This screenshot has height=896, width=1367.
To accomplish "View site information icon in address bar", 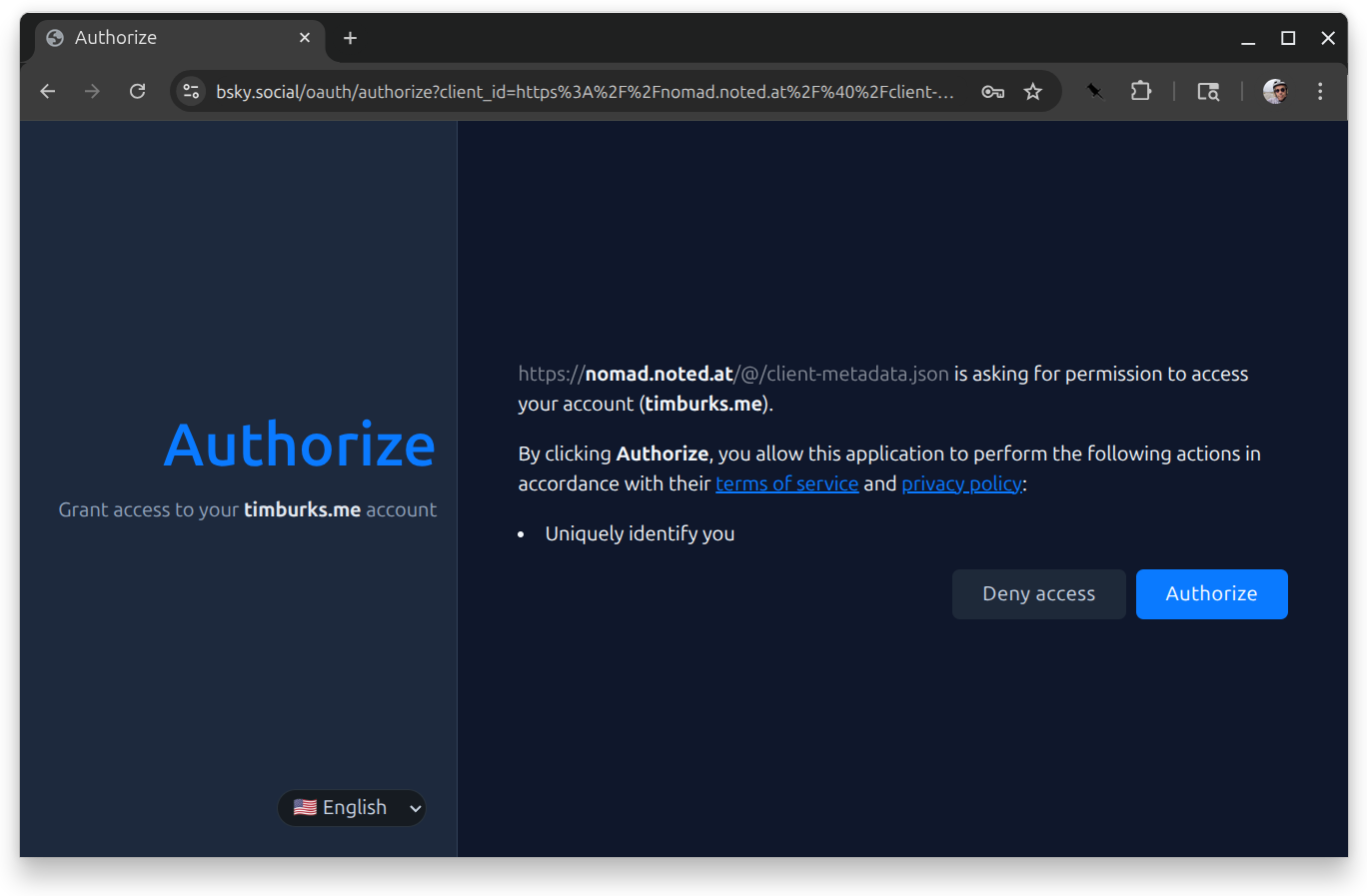I will pyautogui.click(x=191, y=92).
